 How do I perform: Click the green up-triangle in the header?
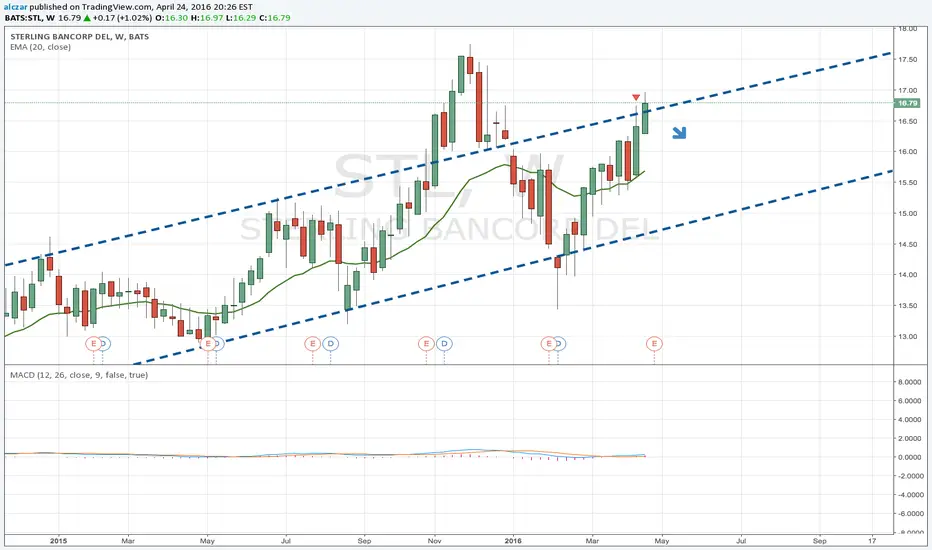pos(87,18)
